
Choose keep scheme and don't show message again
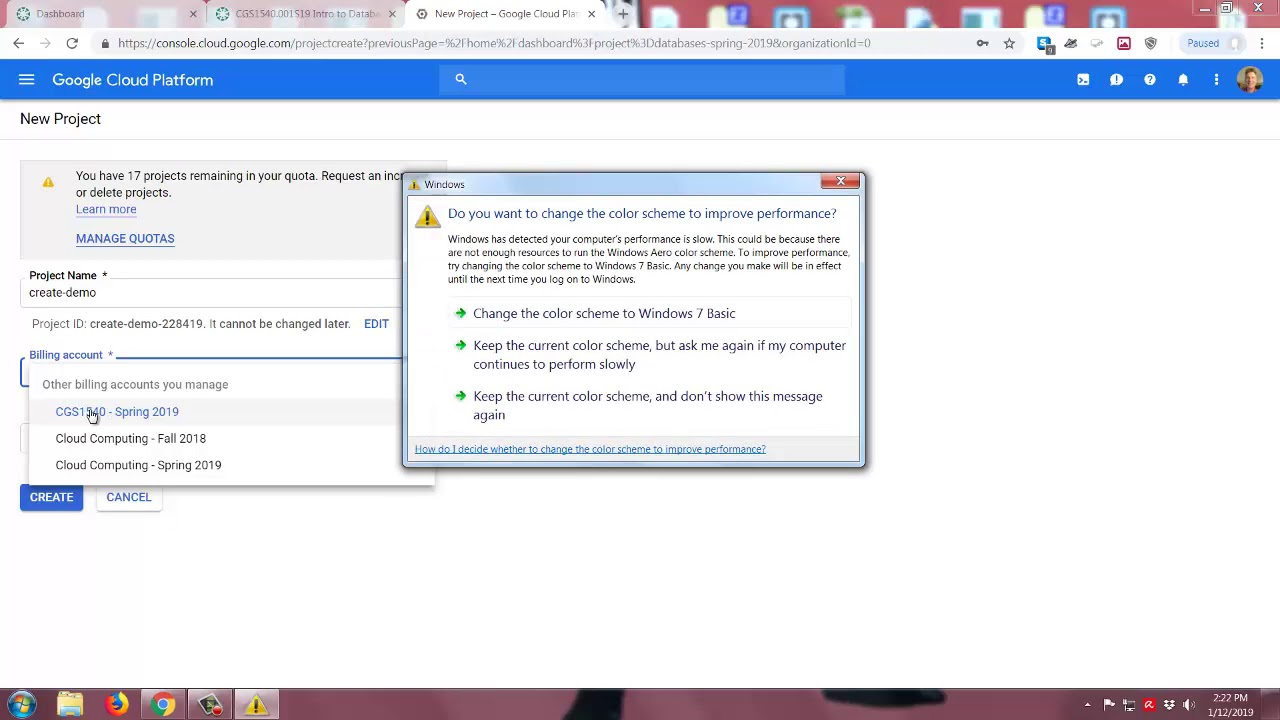tap(651, 405)
